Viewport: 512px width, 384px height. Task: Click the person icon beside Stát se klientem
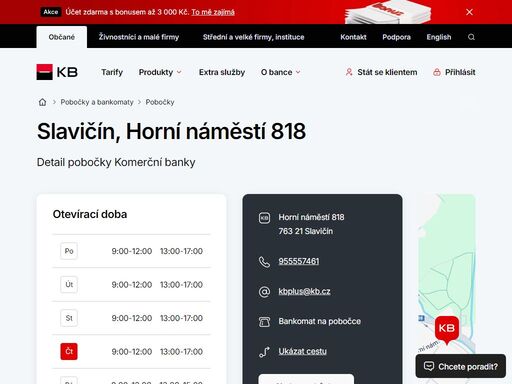point(349,72)
